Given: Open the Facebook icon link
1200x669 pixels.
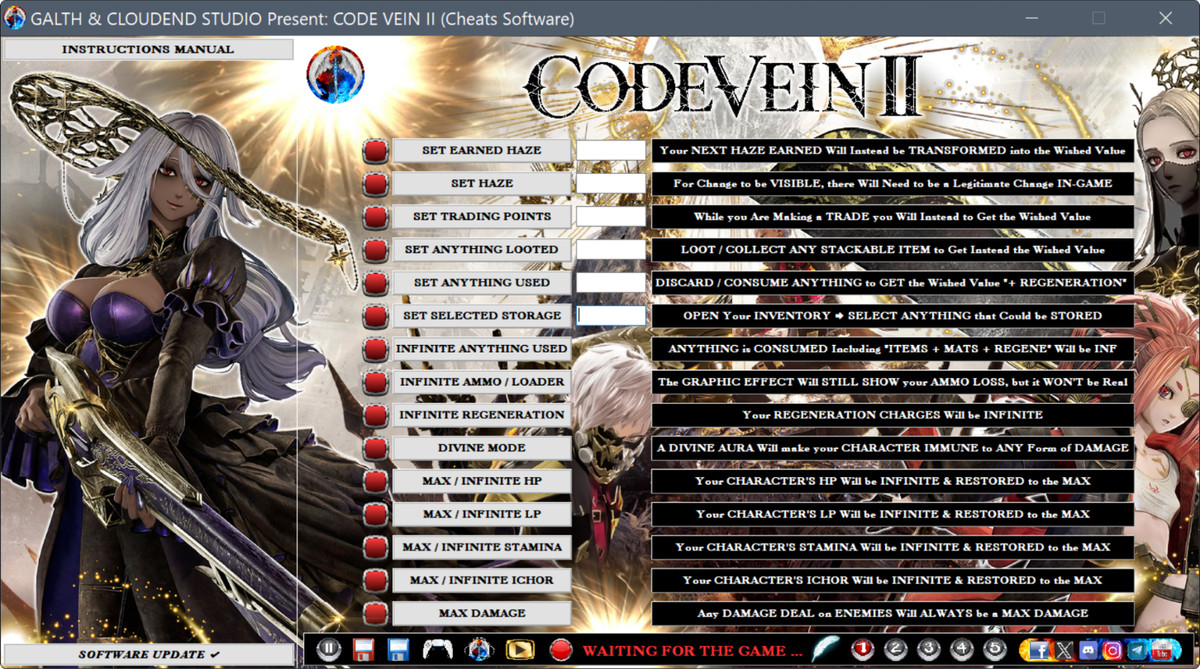Looking at the screenshot, I should coord(1039,650).
